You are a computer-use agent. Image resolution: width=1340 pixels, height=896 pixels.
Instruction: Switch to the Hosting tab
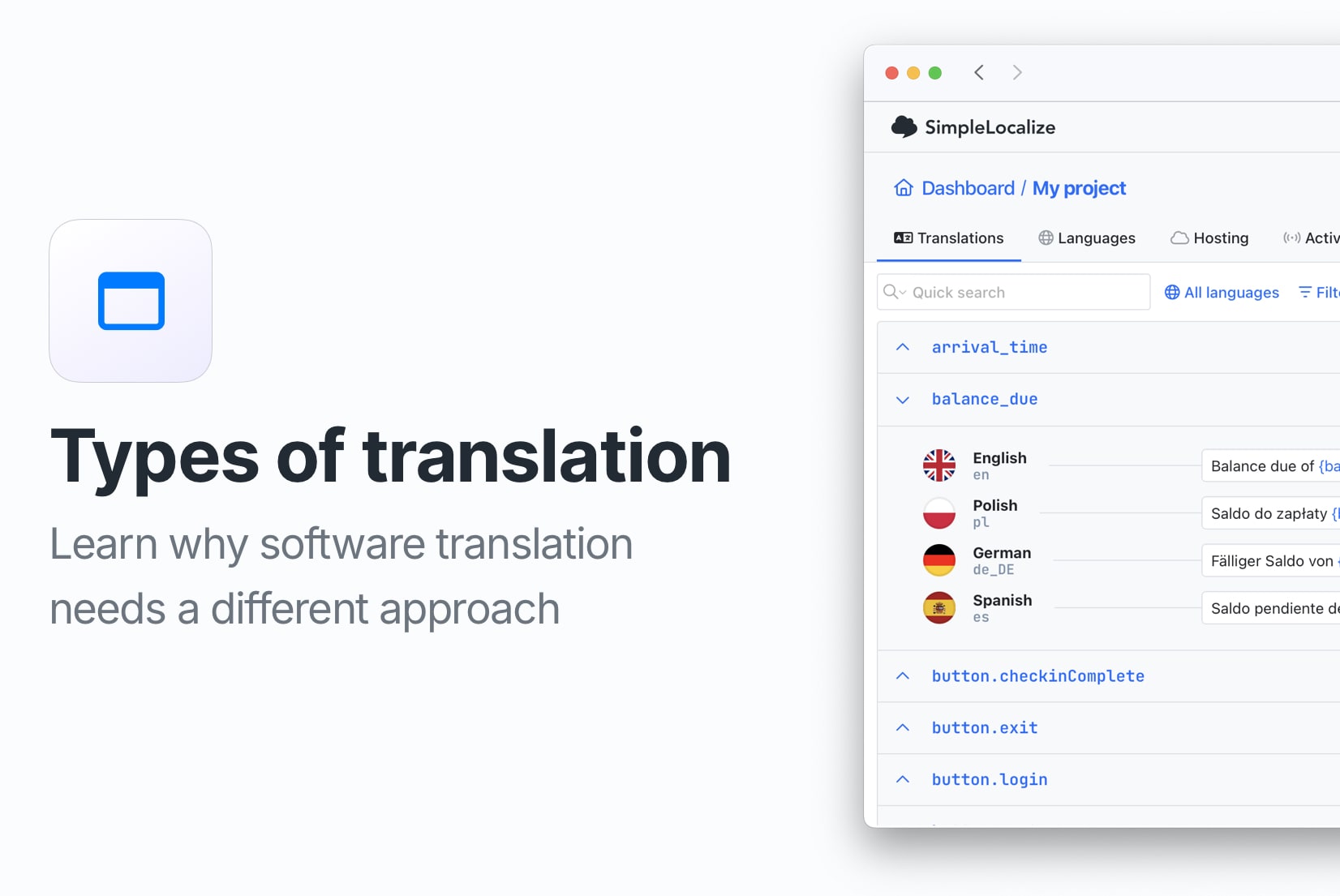pos(1209,238)
